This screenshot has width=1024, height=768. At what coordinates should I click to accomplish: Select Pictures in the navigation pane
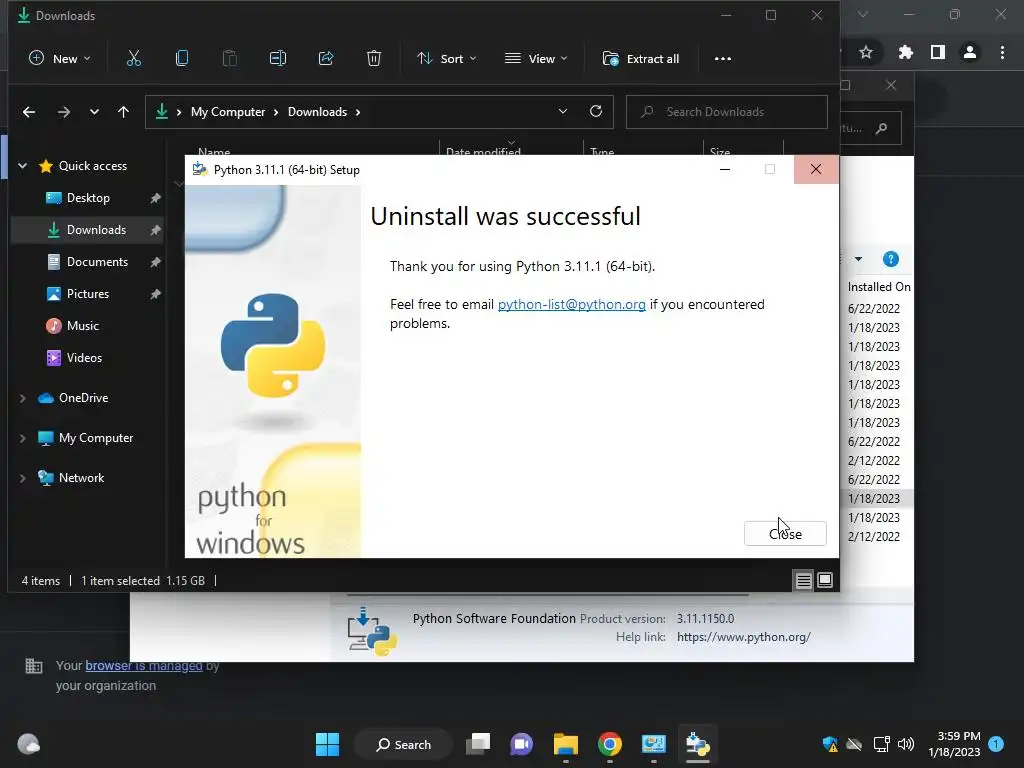pos(88,294)
